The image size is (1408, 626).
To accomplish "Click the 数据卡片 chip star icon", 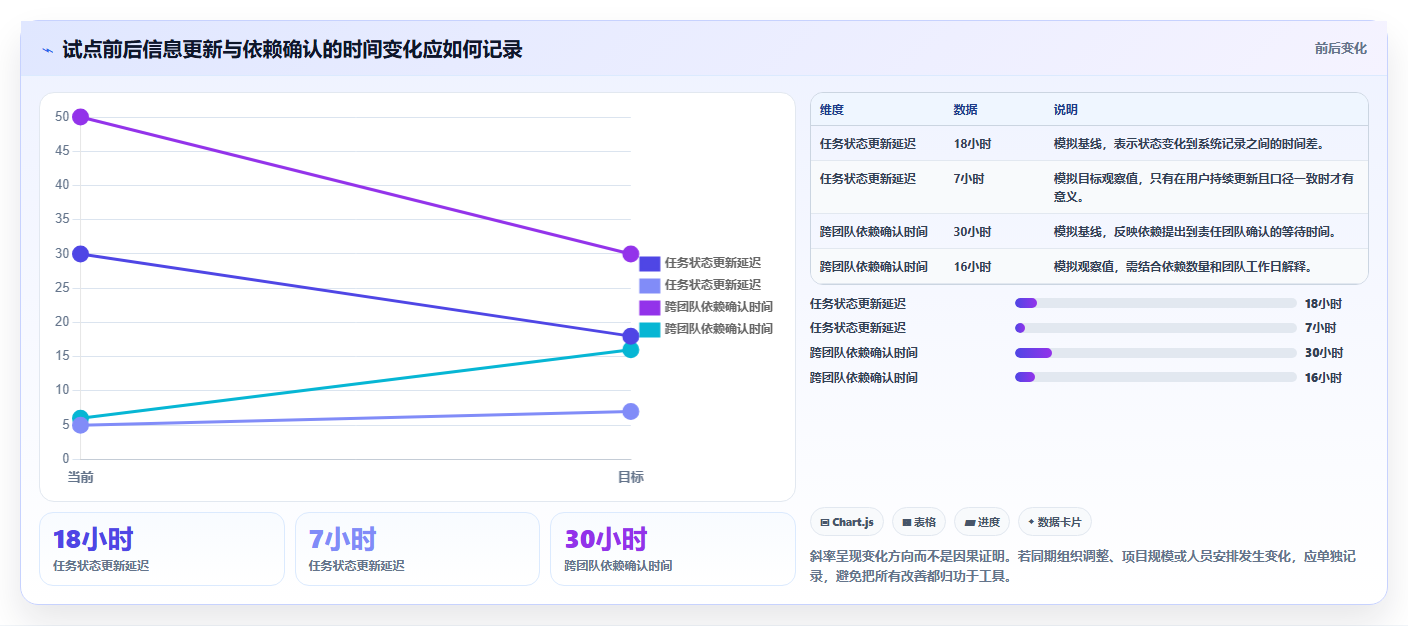I will [1031, 522].
